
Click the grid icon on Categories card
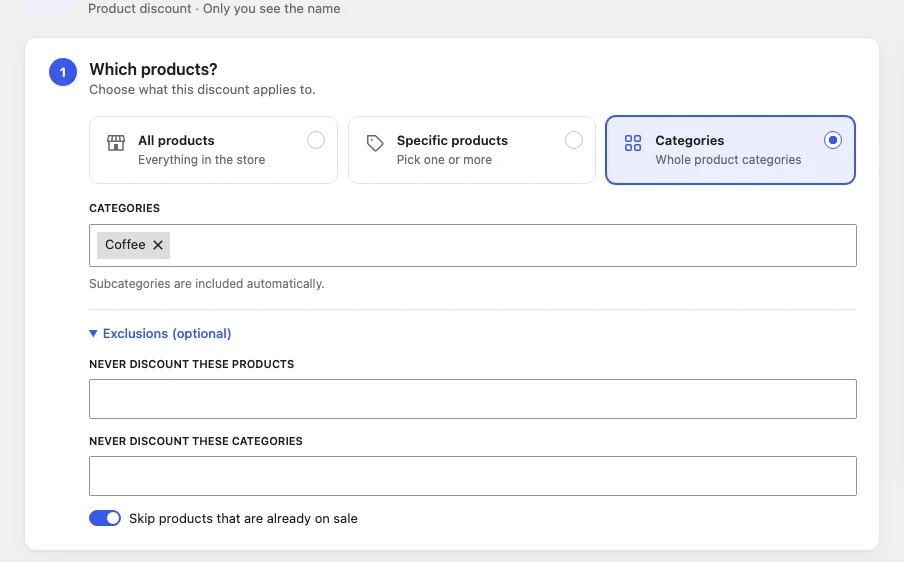[x=632, y=143]
